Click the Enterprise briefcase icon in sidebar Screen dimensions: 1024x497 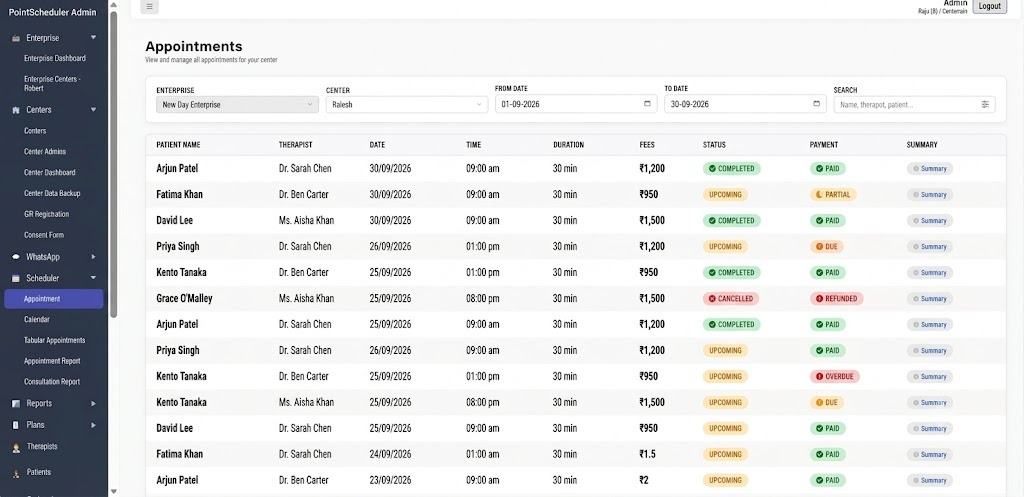click(16, 39)
